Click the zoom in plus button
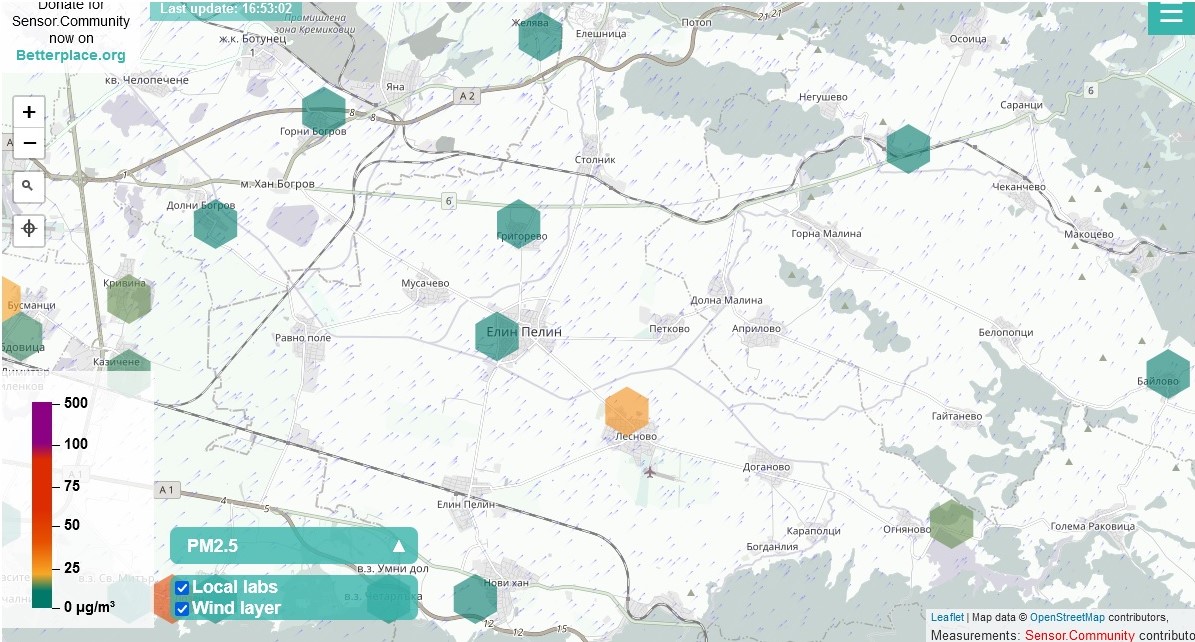 coord(29,112)
